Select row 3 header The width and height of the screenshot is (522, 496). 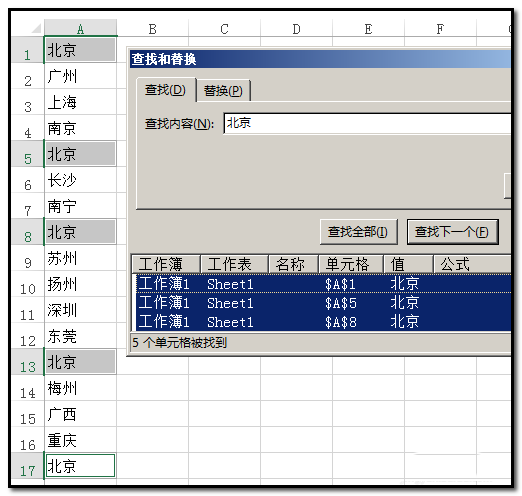tap(28, 102)
